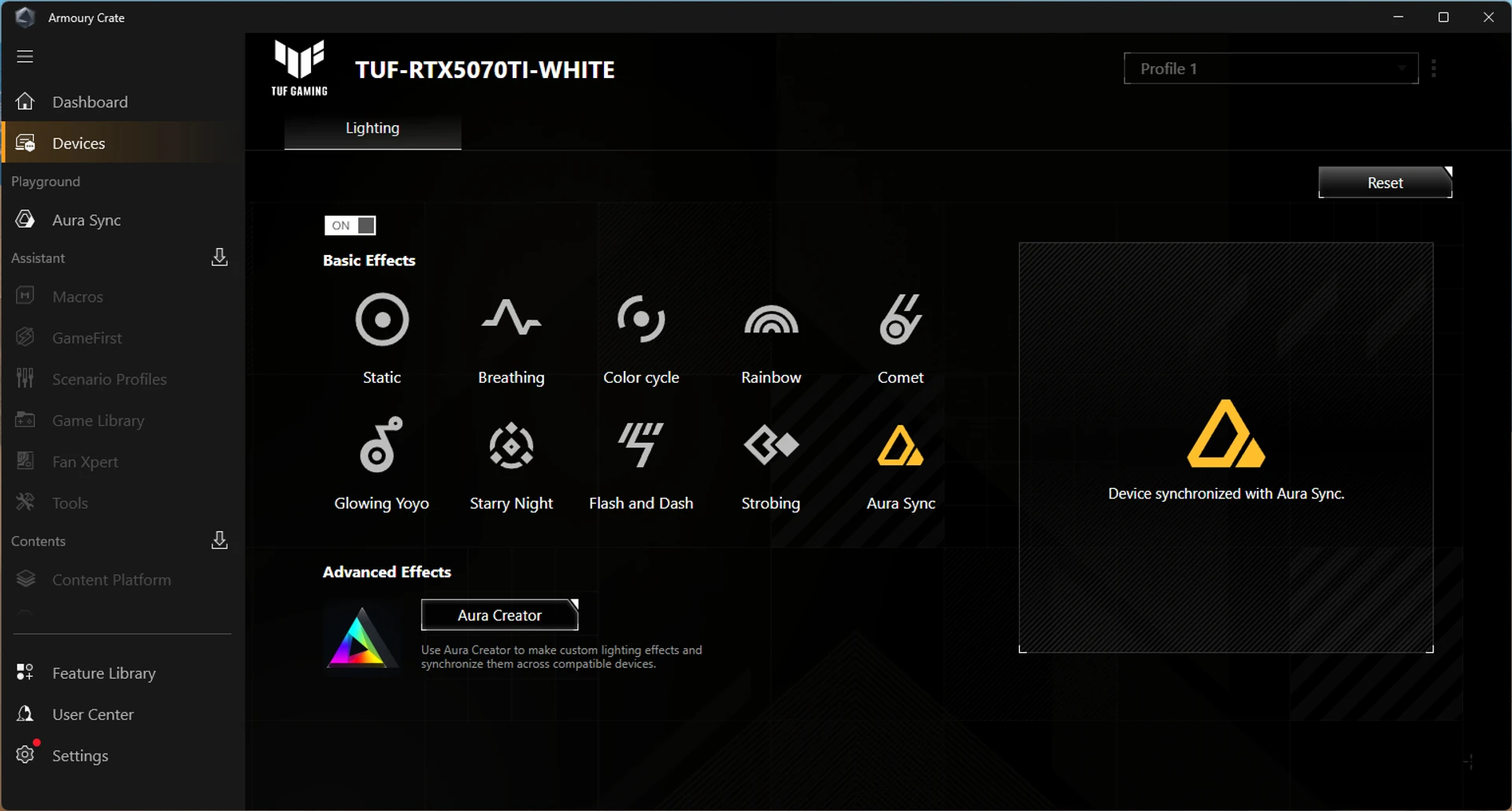This screenshot has width=1512, height=811.
Task: Download Assistant features via download icon
Action: 220,257
